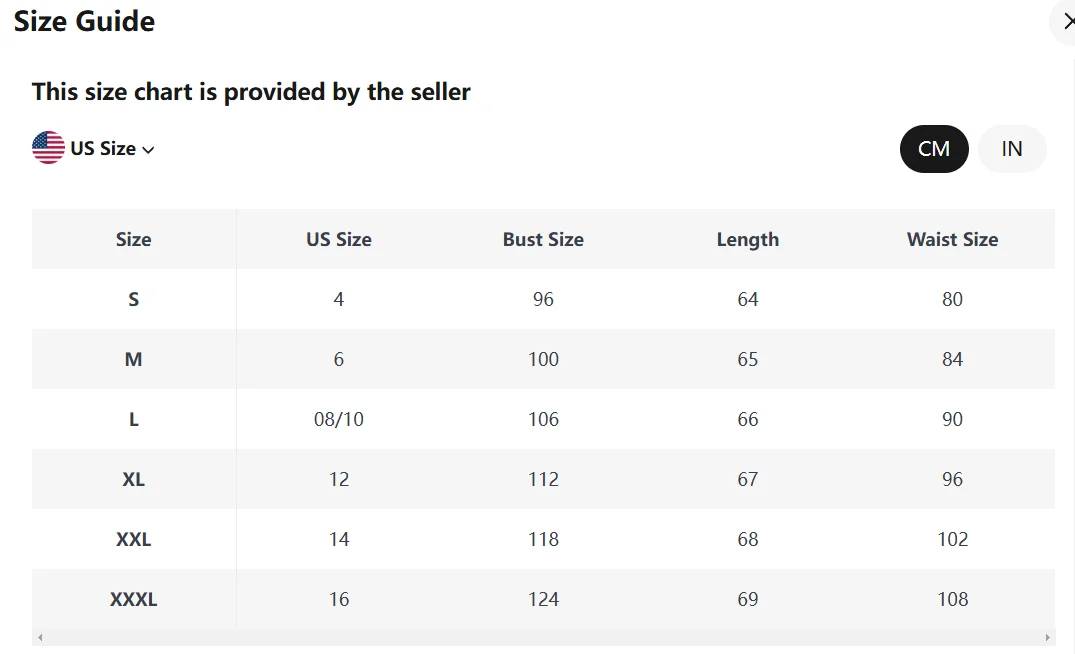
Task: Click the Bust Size column header
Action: pyautogui.click(x=543, y=239)
